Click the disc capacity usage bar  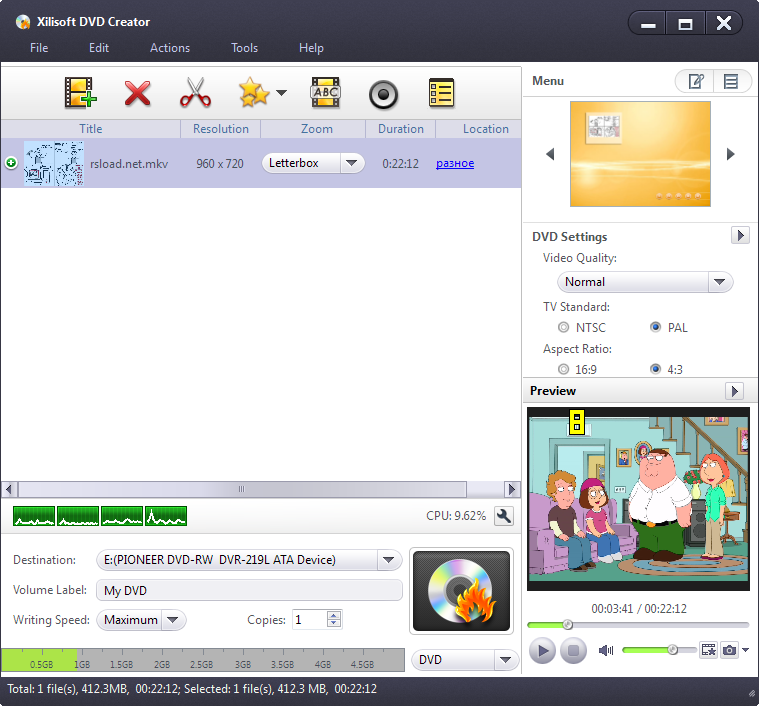point(203,660)
